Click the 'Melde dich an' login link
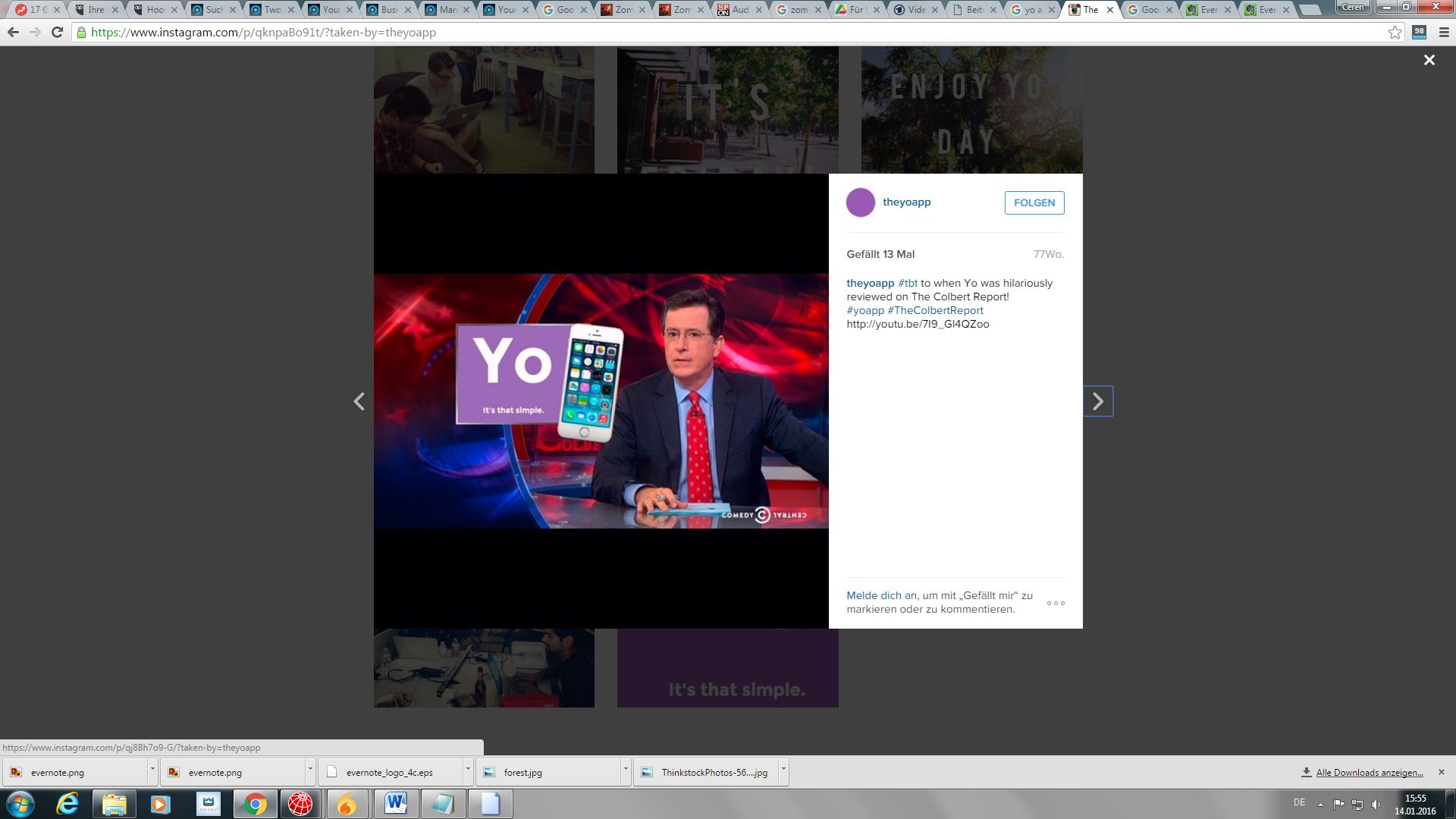Viewport: 1456px width, 819px height. coord(881,595)
